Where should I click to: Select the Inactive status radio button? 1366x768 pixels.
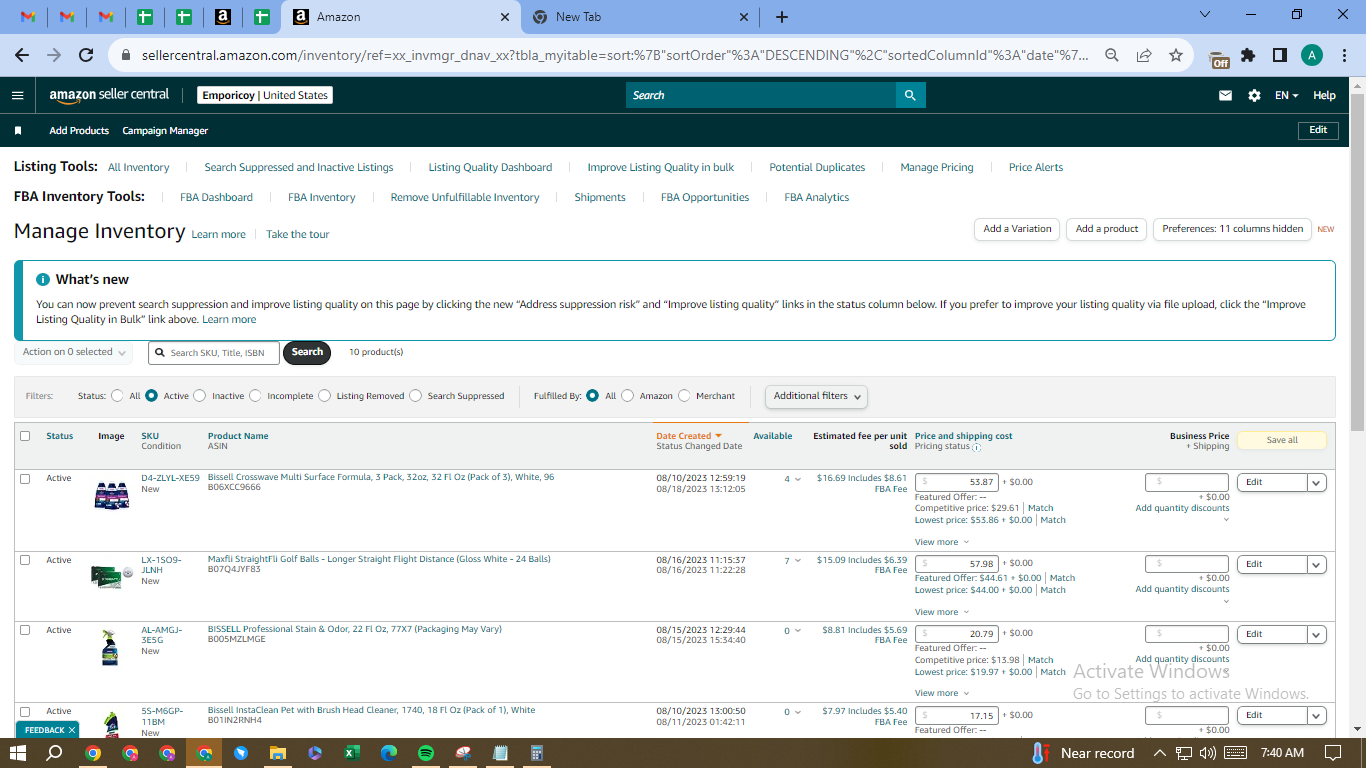tap(200, 396)
